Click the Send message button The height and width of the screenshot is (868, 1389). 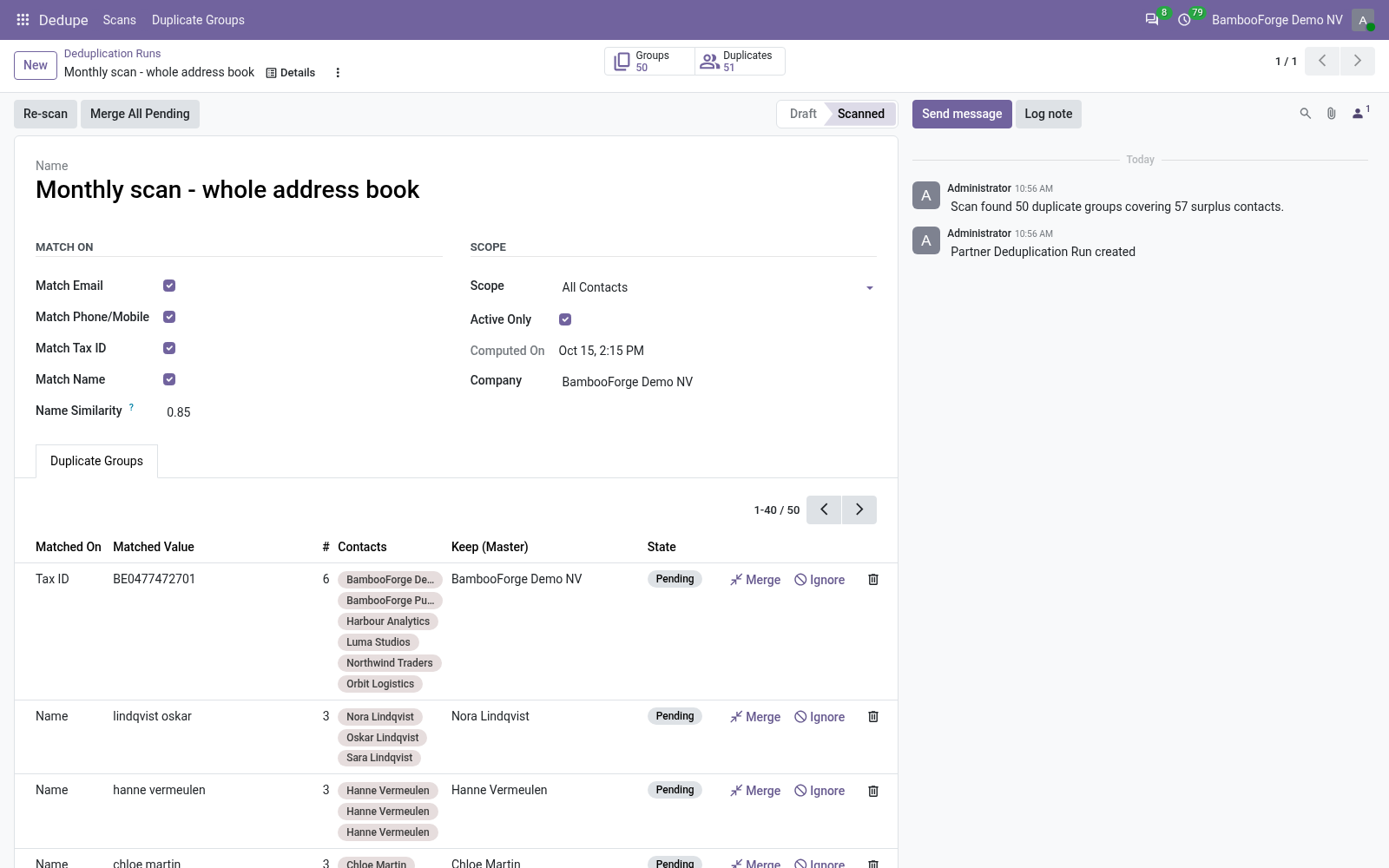(x=962, y=114)
